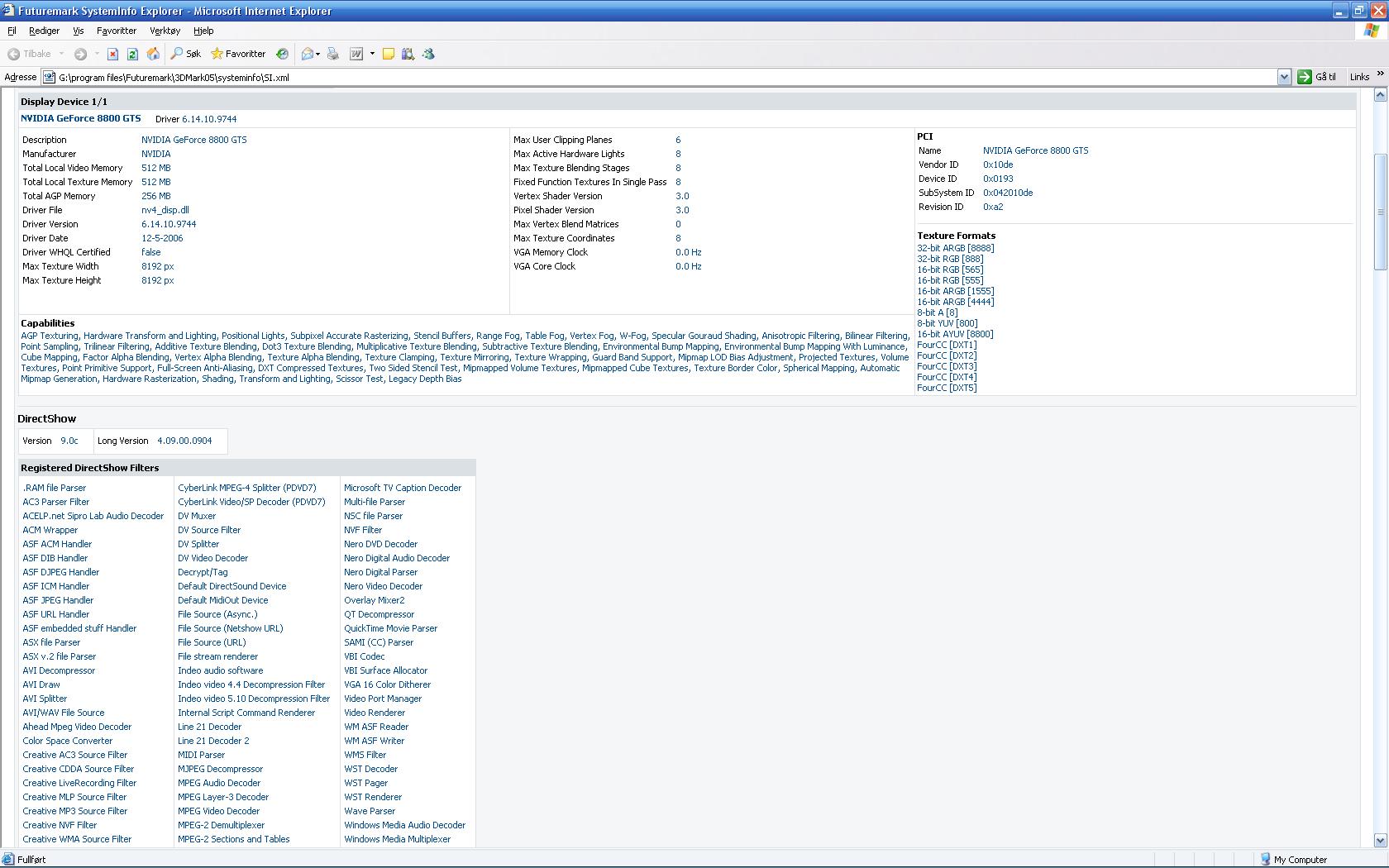Click the Indeo audio software entry
Image resolution: width=1389 pixels, height=868 pixels.
(221, 670)
